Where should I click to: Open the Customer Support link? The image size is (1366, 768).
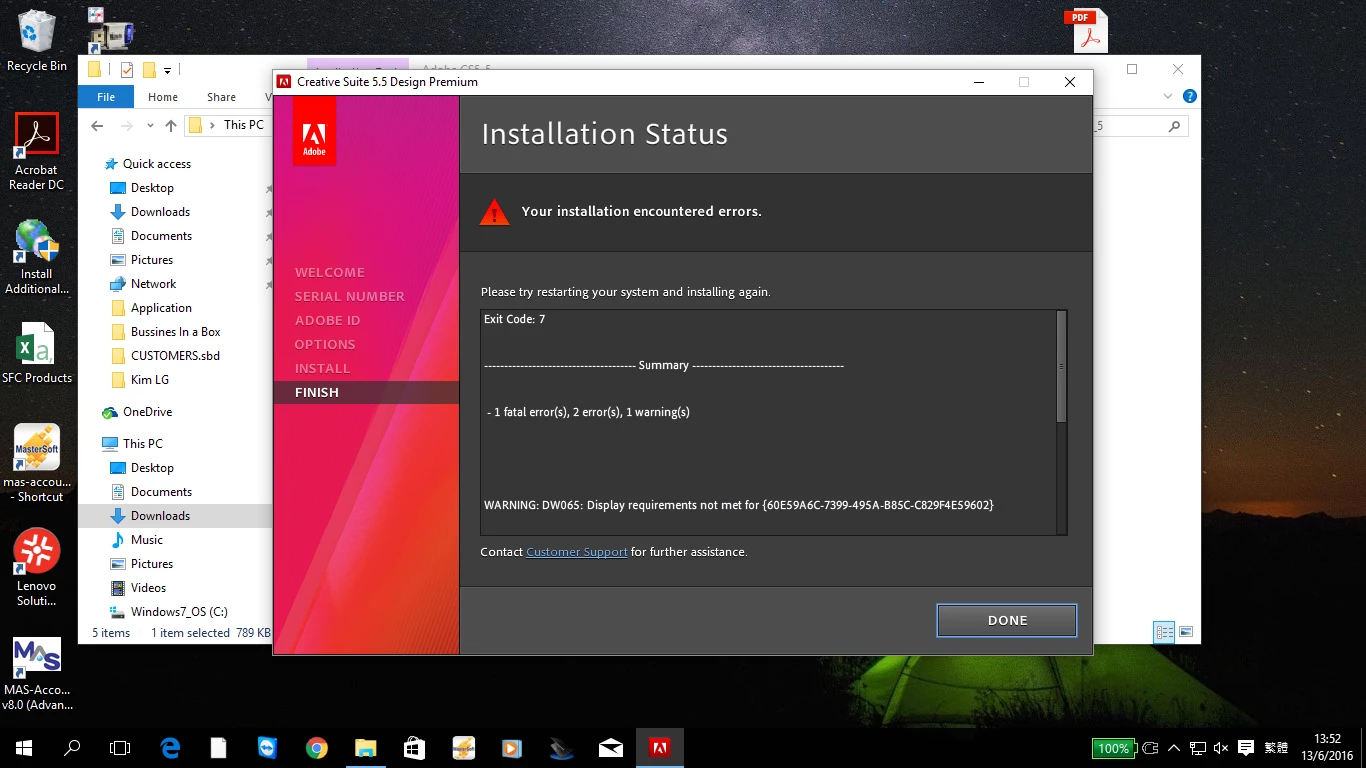pyautogui.click(x=577, y=552)
